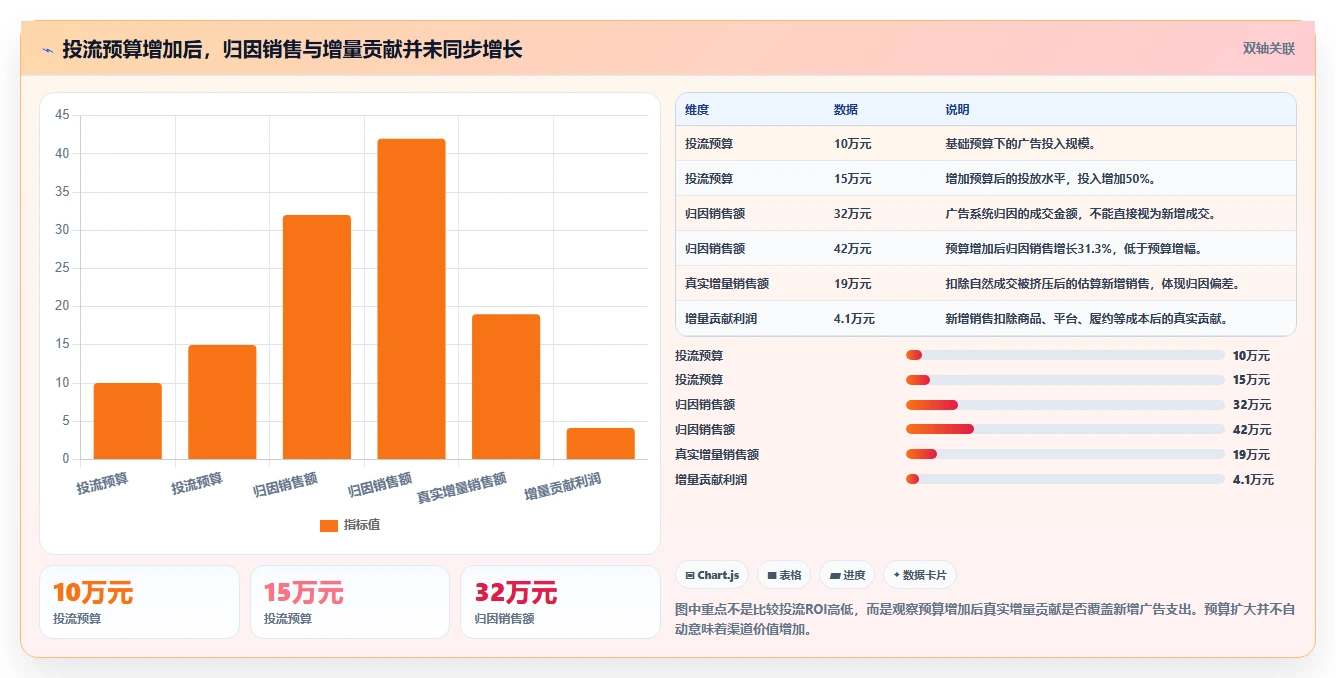Viewport: 1336px width, 678px height.
Task: Select the 归因销售额 bar valued 32
Action: click(317, 337)
